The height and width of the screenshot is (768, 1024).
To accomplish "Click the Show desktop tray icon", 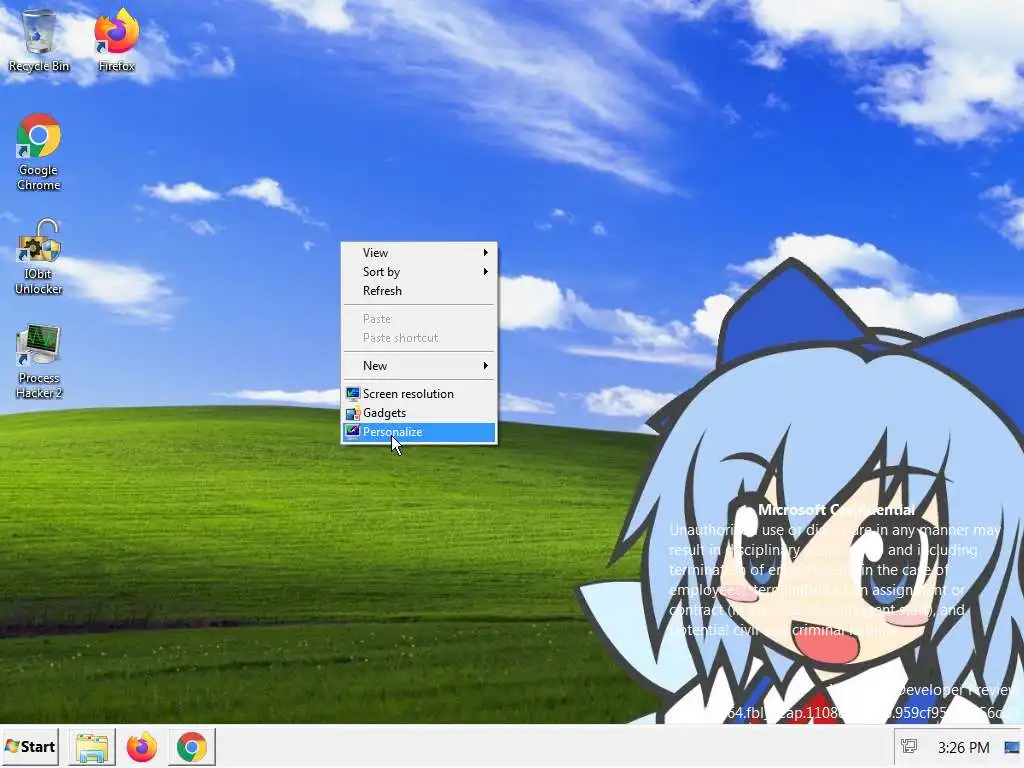I will pos(1012,747).
